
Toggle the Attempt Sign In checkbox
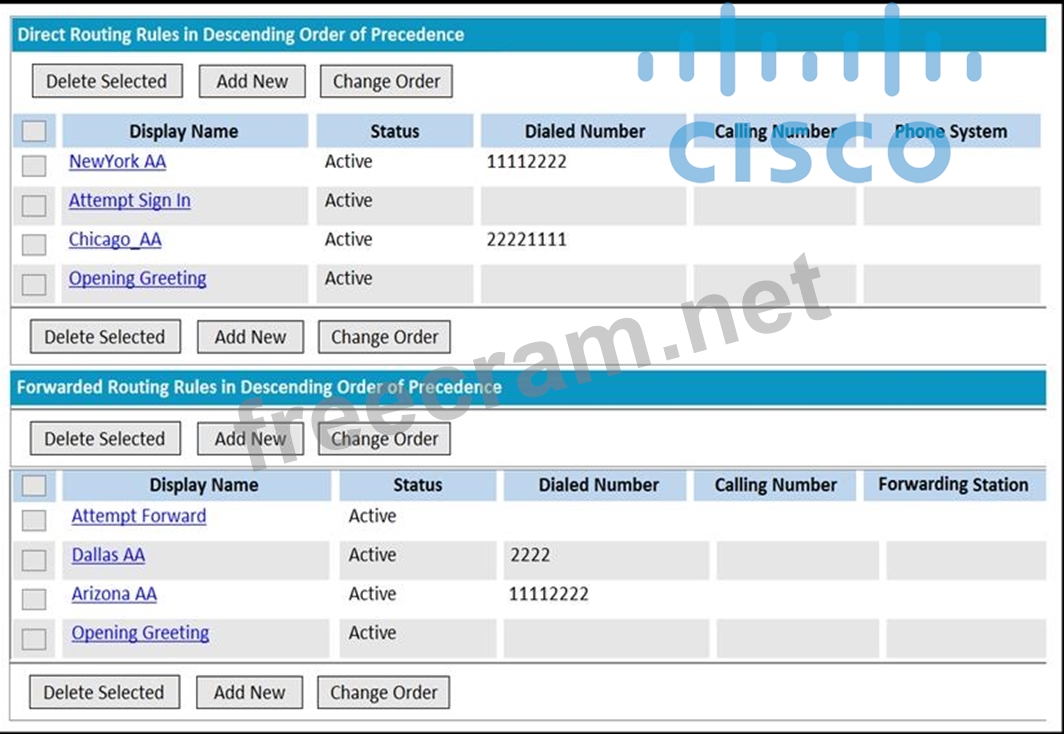pos(34,206)
